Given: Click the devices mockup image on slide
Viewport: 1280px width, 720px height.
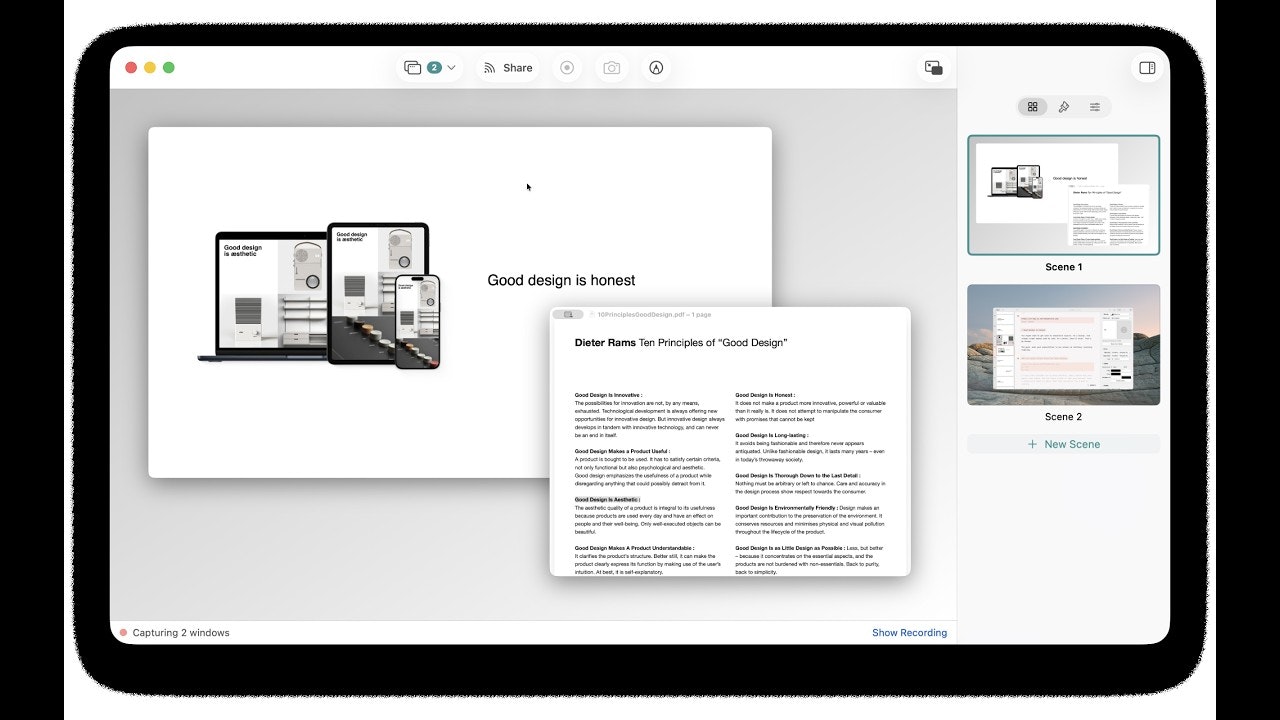Looking at the screenshot, I should 319,296.
